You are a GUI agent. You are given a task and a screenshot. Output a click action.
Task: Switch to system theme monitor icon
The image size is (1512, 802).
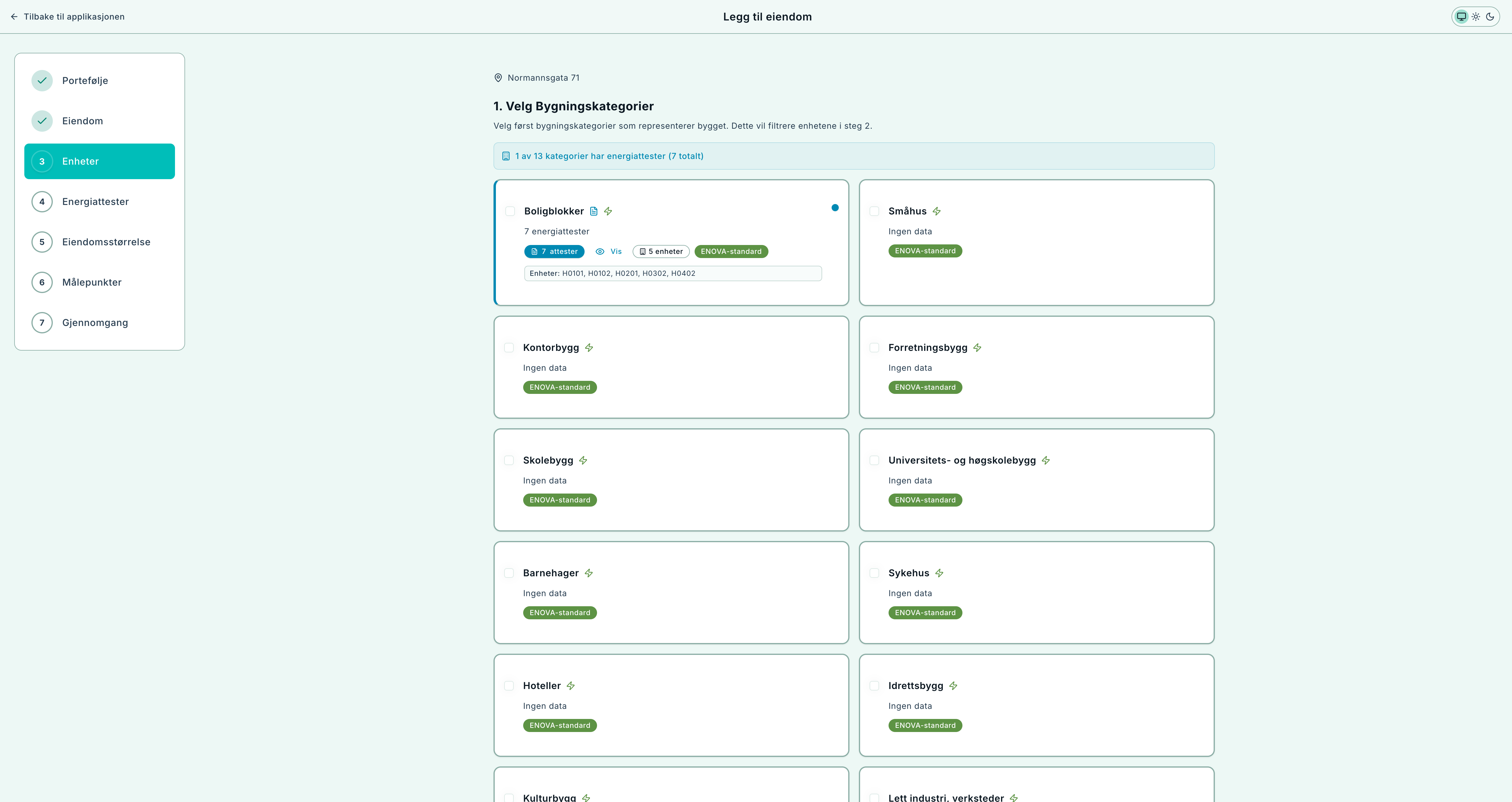[1462, 16]
